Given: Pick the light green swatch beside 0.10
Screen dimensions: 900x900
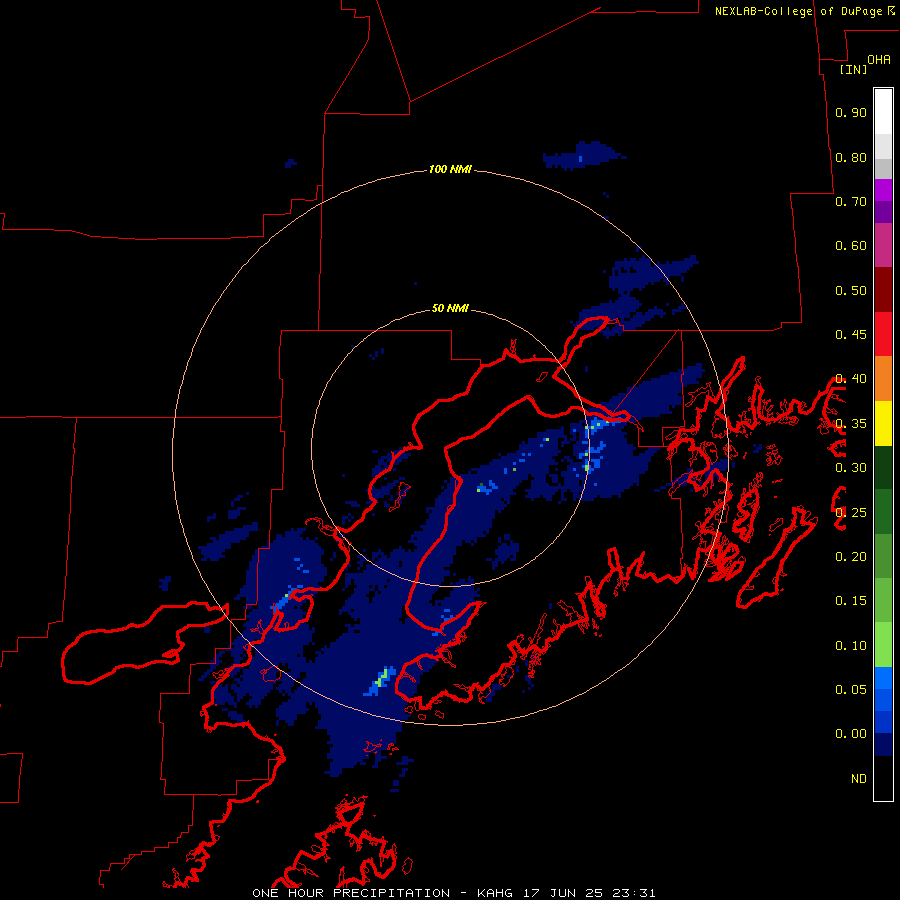Looking at the screenshot, I should tap(883, 645).
